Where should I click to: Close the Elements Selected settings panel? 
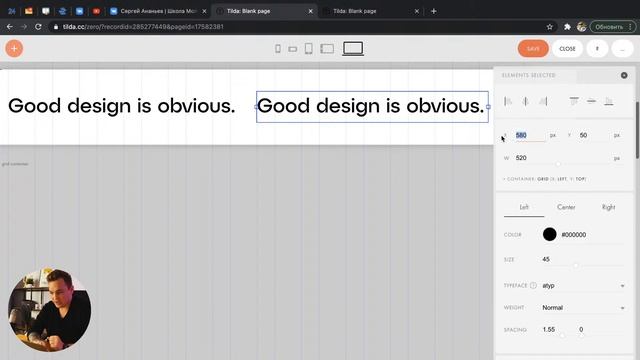[x=624, y=76]
